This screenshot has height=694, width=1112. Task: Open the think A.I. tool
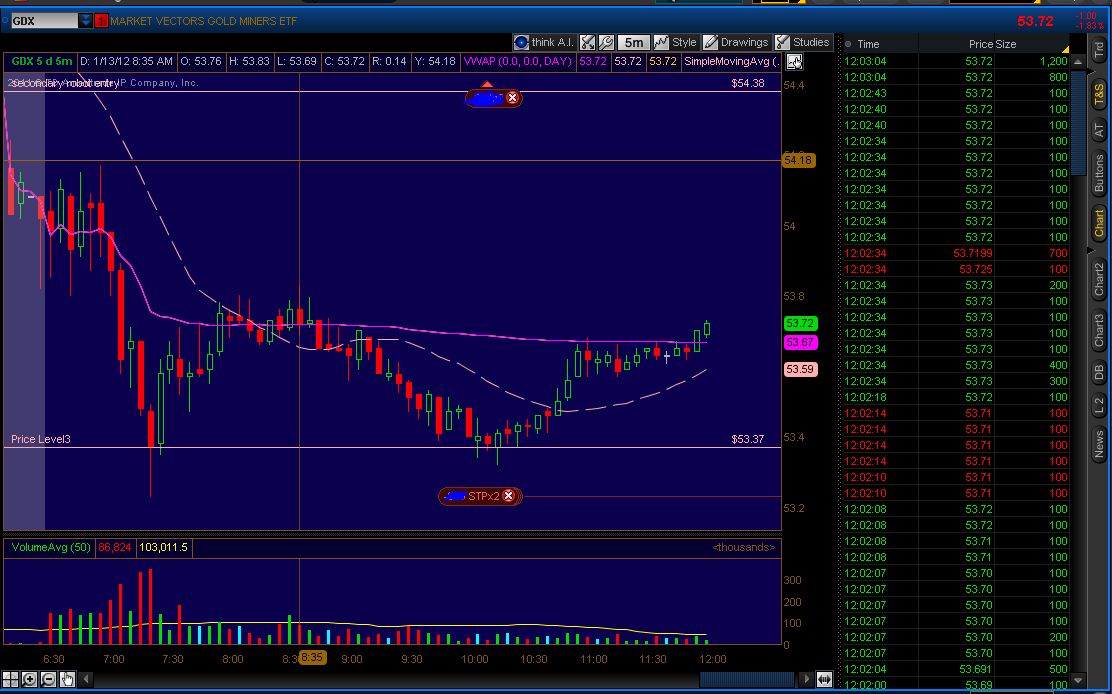544,42
